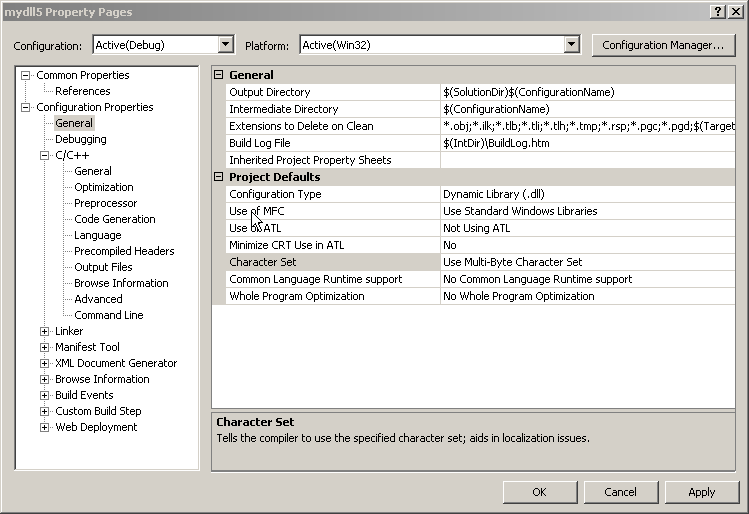This screenshot has height=514, width=749.
Task: Select Advanced in the tree
Action: [x=98, y=299]
